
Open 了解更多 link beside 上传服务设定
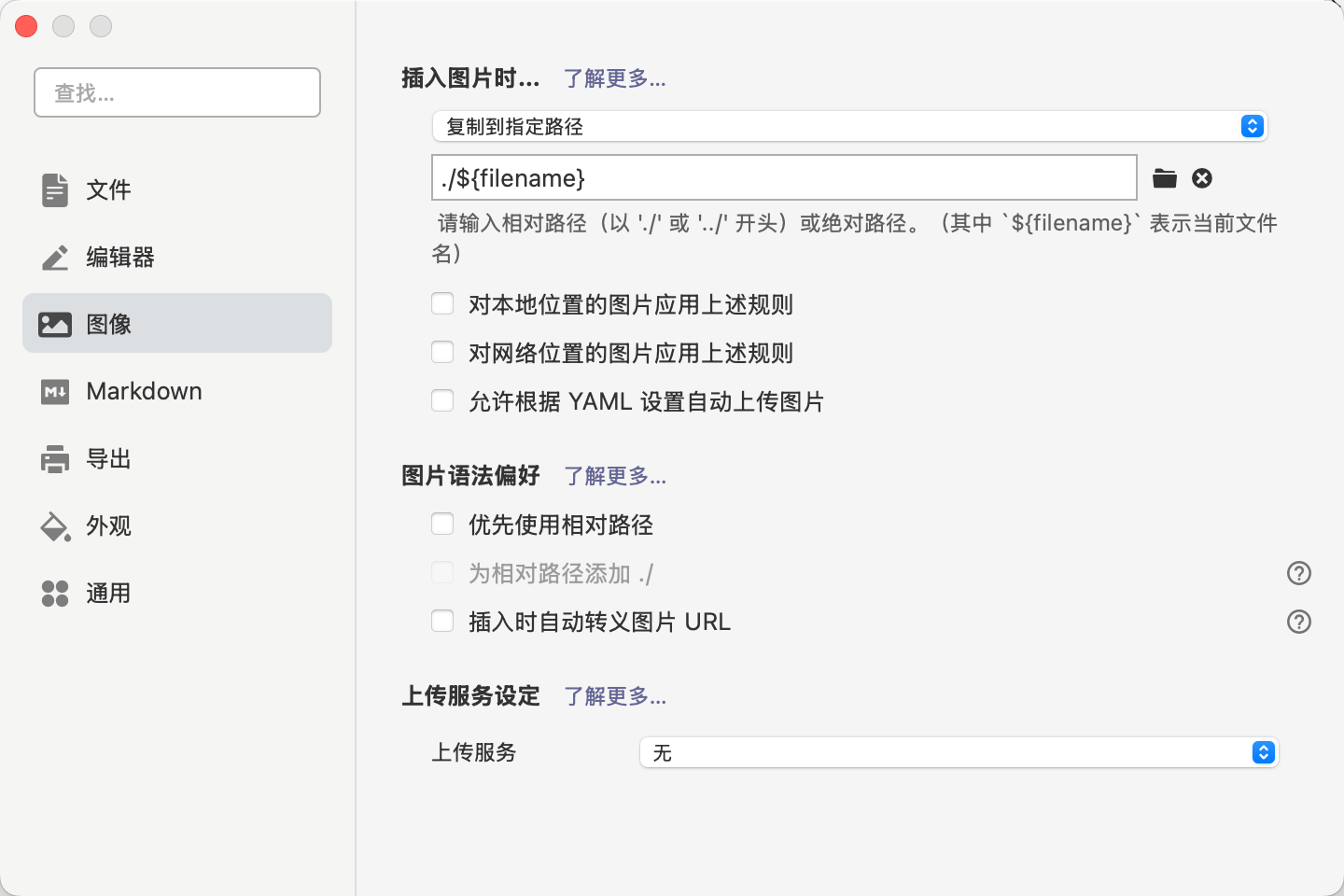pyautogui.click(x=614, y=696)
